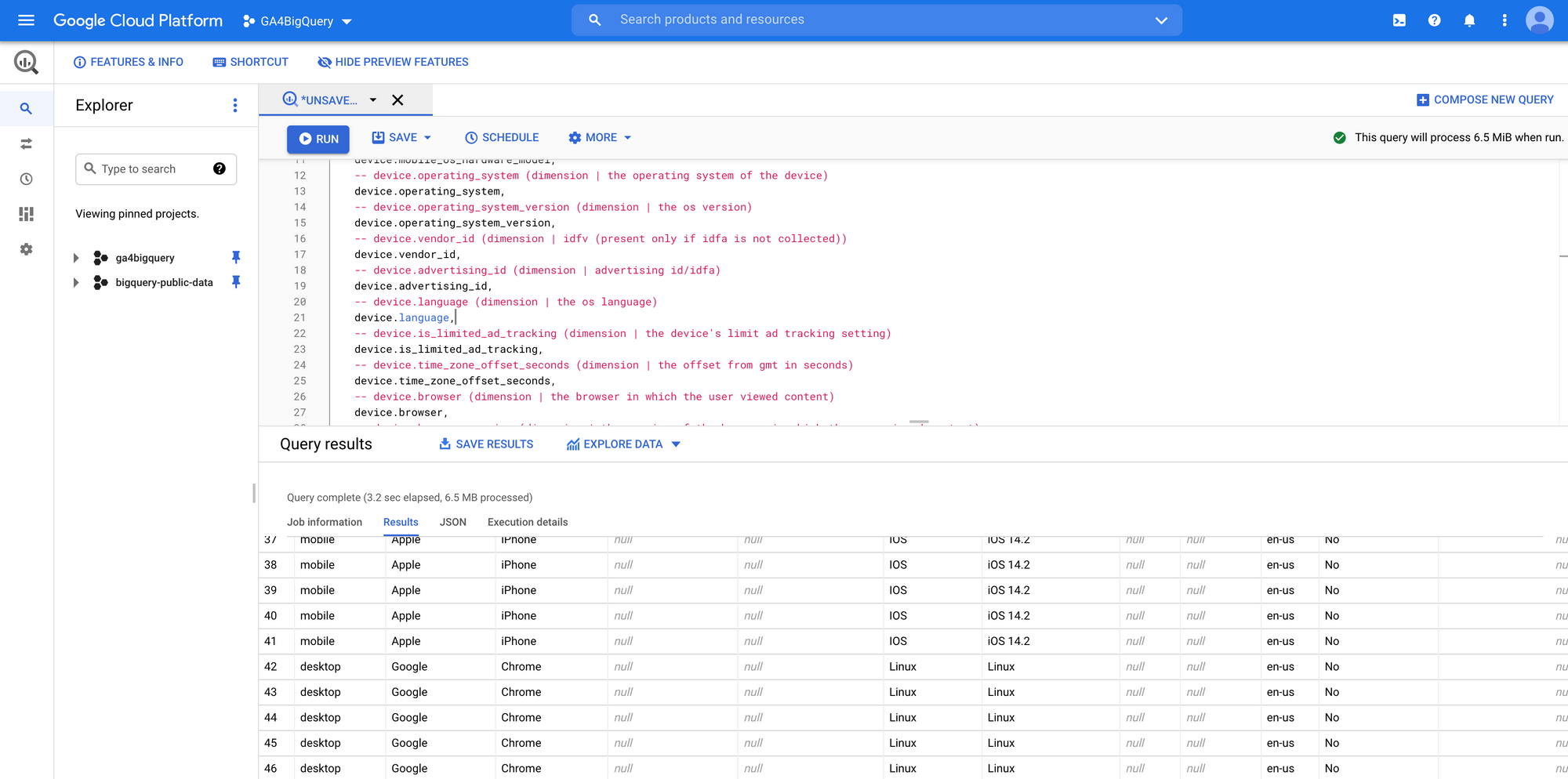
Task: Open the settings gear icon in the left sidebar
Action: pos(26,249)
